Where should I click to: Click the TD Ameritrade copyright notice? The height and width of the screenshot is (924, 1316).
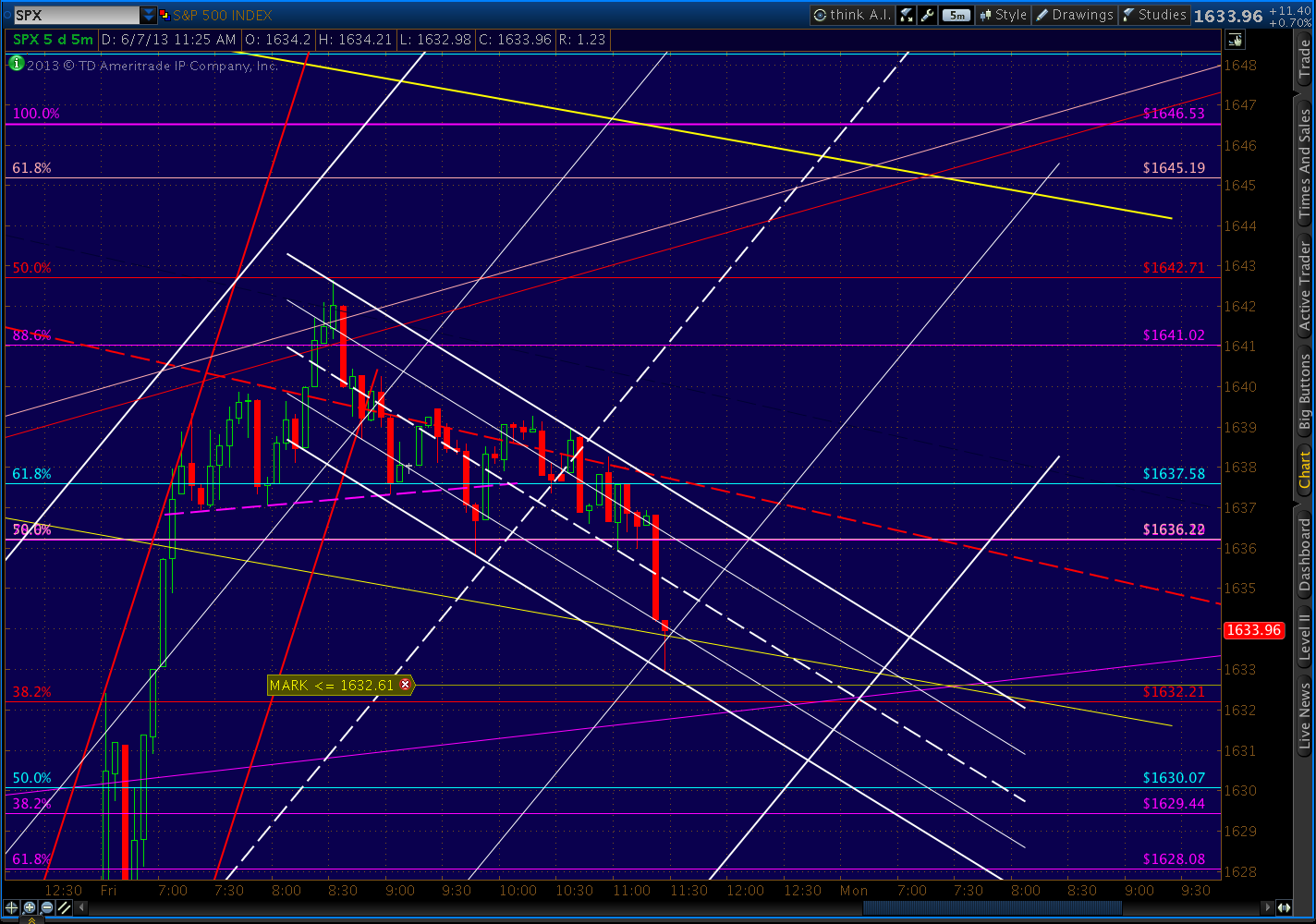152,66
